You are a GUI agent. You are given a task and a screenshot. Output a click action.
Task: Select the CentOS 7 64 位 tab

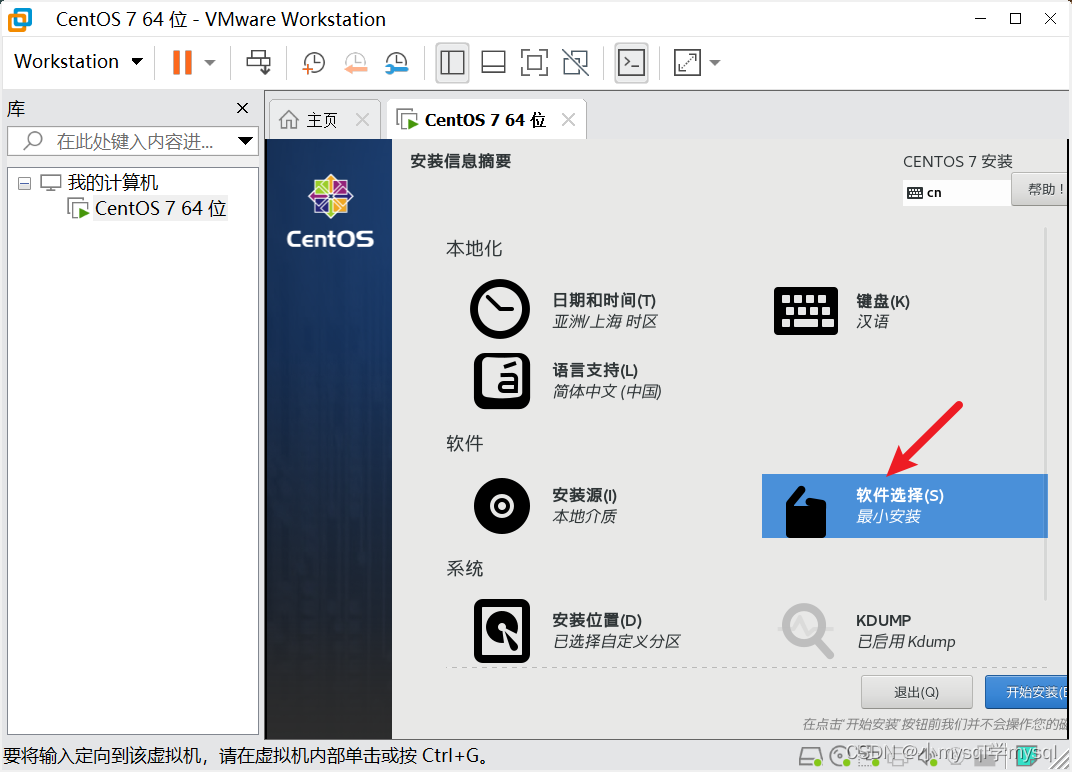pyautogui.click(x=480, y=118)
